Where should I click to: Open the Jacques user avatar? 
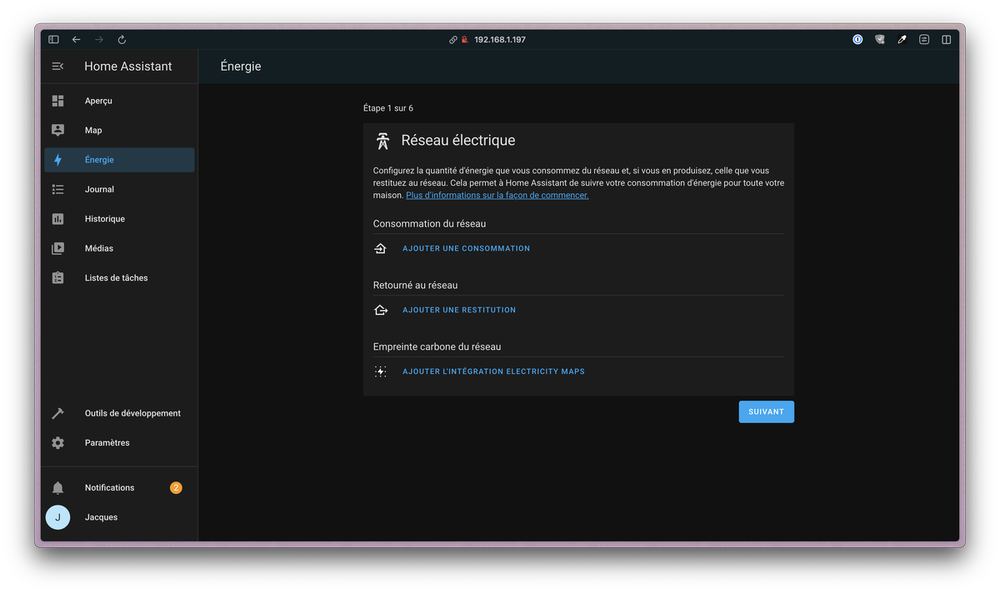click(x=58, y=517)
